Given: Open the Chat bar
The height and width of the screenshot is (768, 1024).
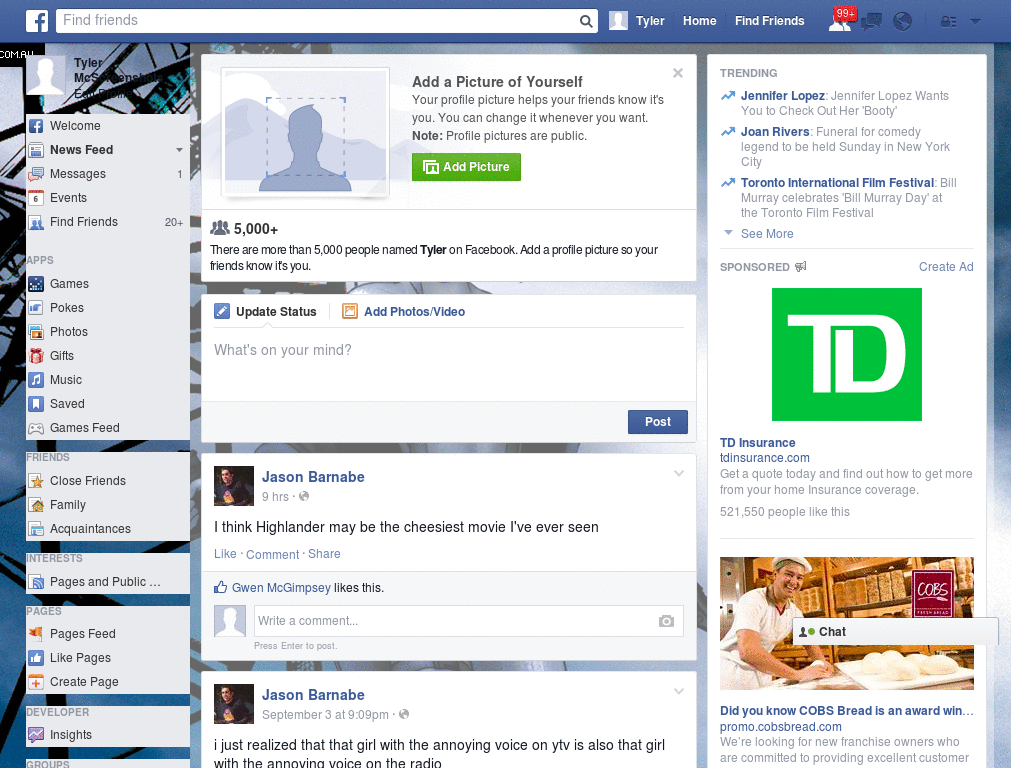Looking at the screenshot, I should (x=895, y=632).
